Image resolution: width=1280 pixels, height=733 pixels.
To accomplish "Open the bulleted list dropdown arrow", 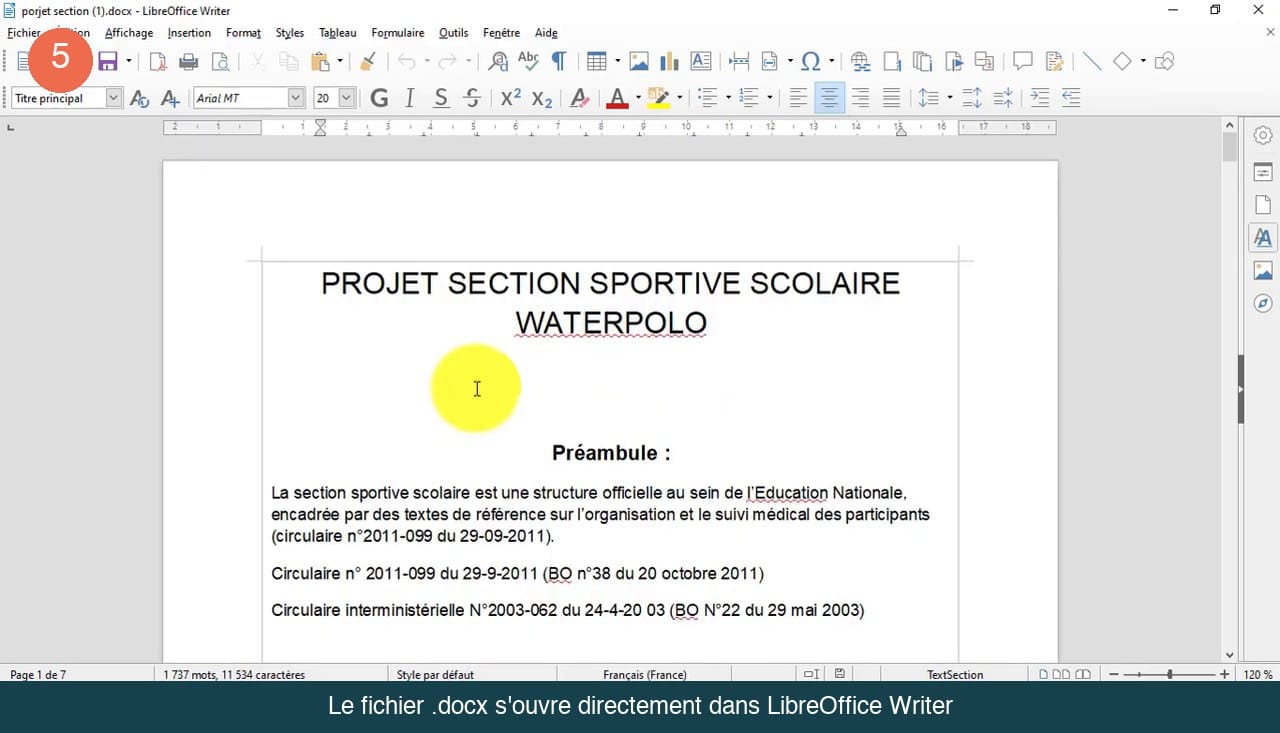I will coord(728,98).
